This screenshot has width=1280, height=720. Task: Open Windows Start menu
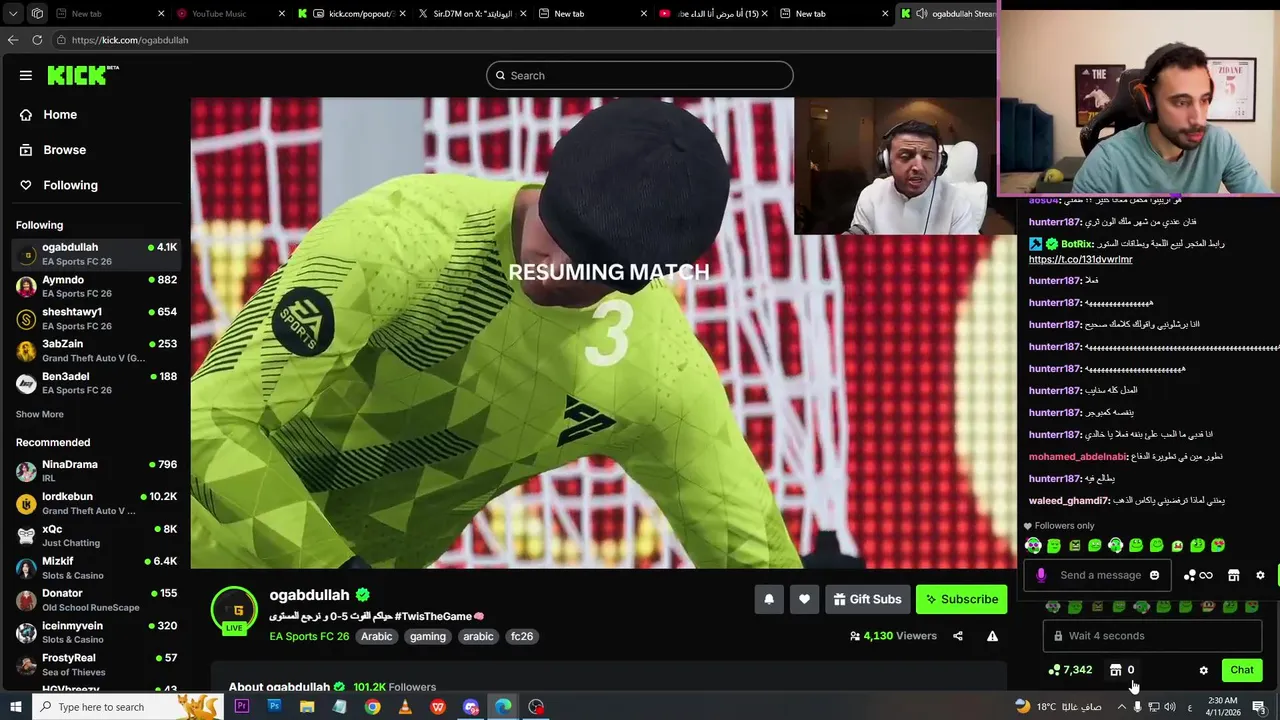(x=15, y=707)
